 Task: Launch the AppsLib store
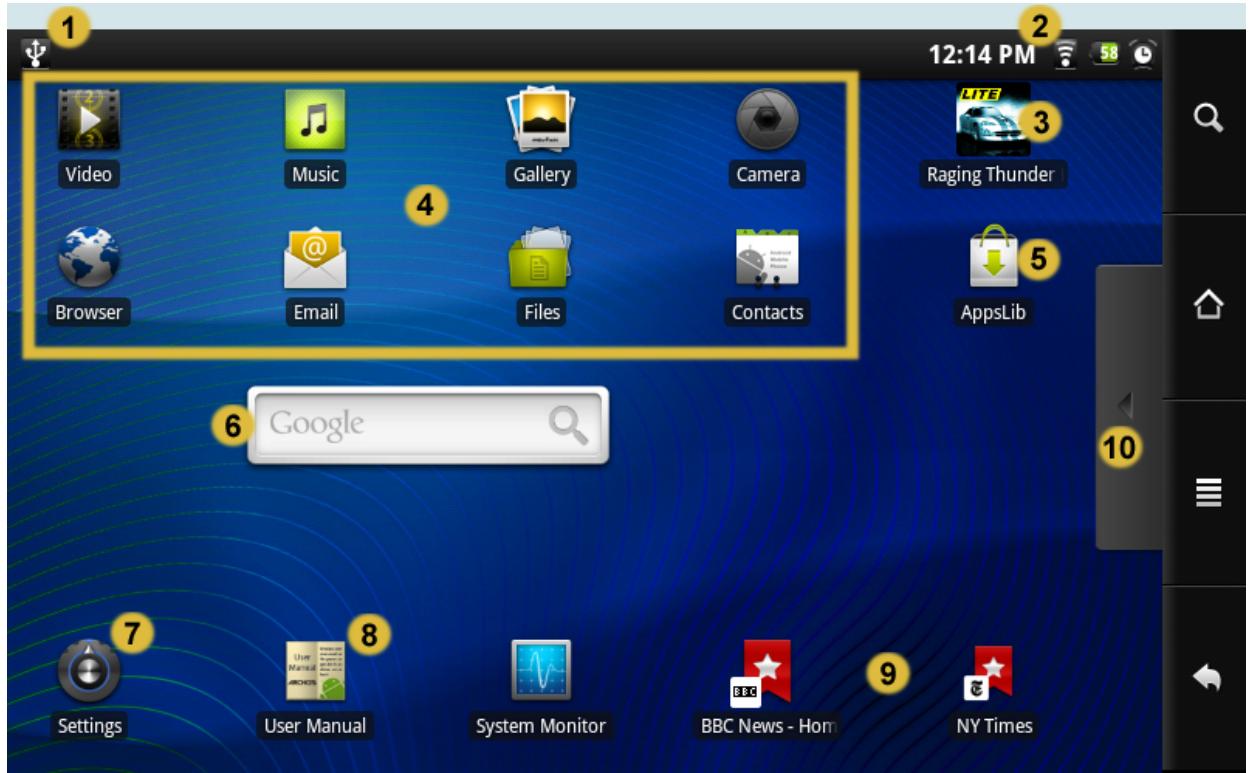[993, 257]
